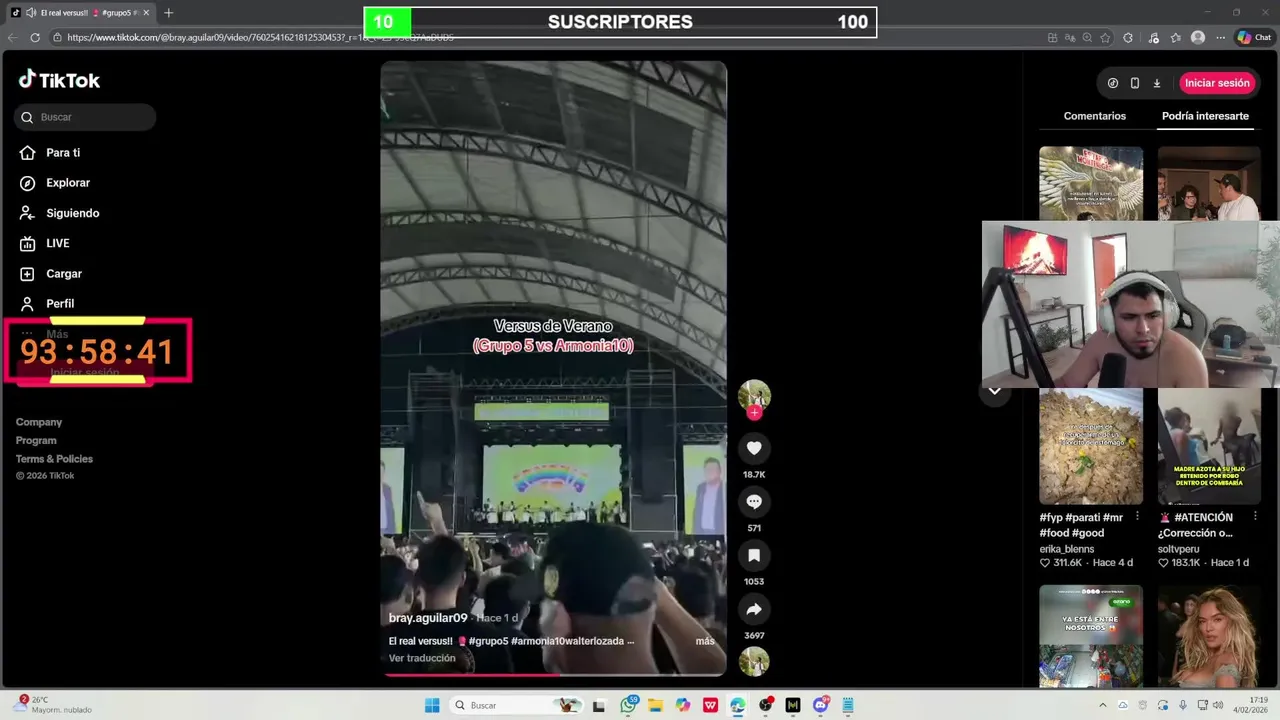This screenshot has width=1280, height=720.
Task: Open File Explorer from the taskbar
Action: click(656, 705)
